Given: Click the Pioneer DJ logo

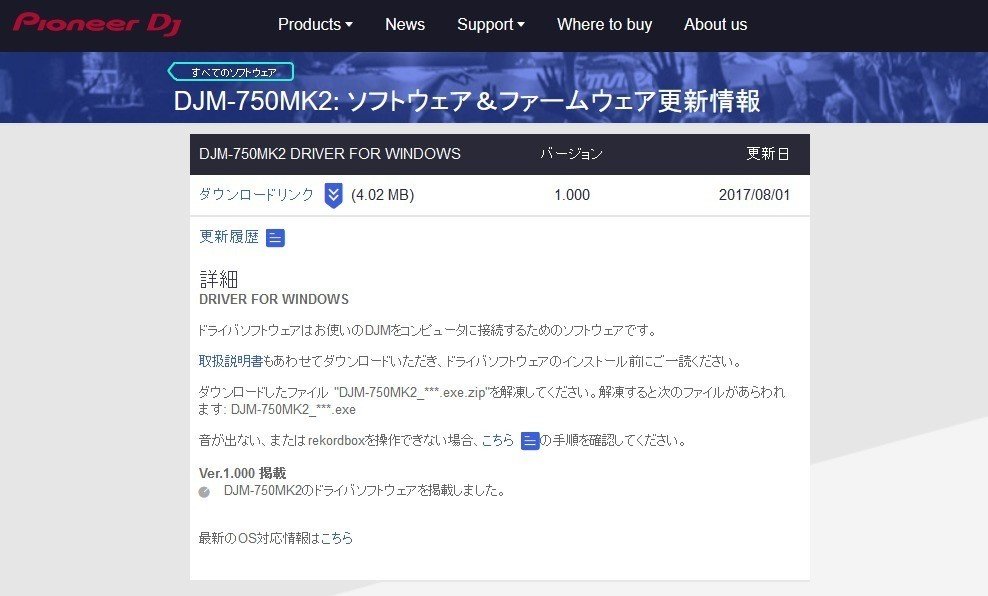Looking at the screenshot, I should click(98, 24).
